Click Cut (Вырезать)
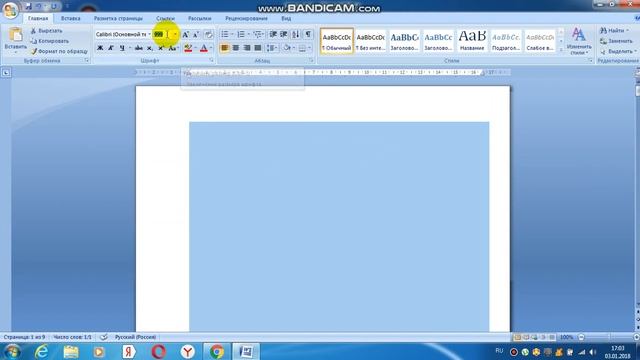The image size is (640, 360). click(46, 31)
